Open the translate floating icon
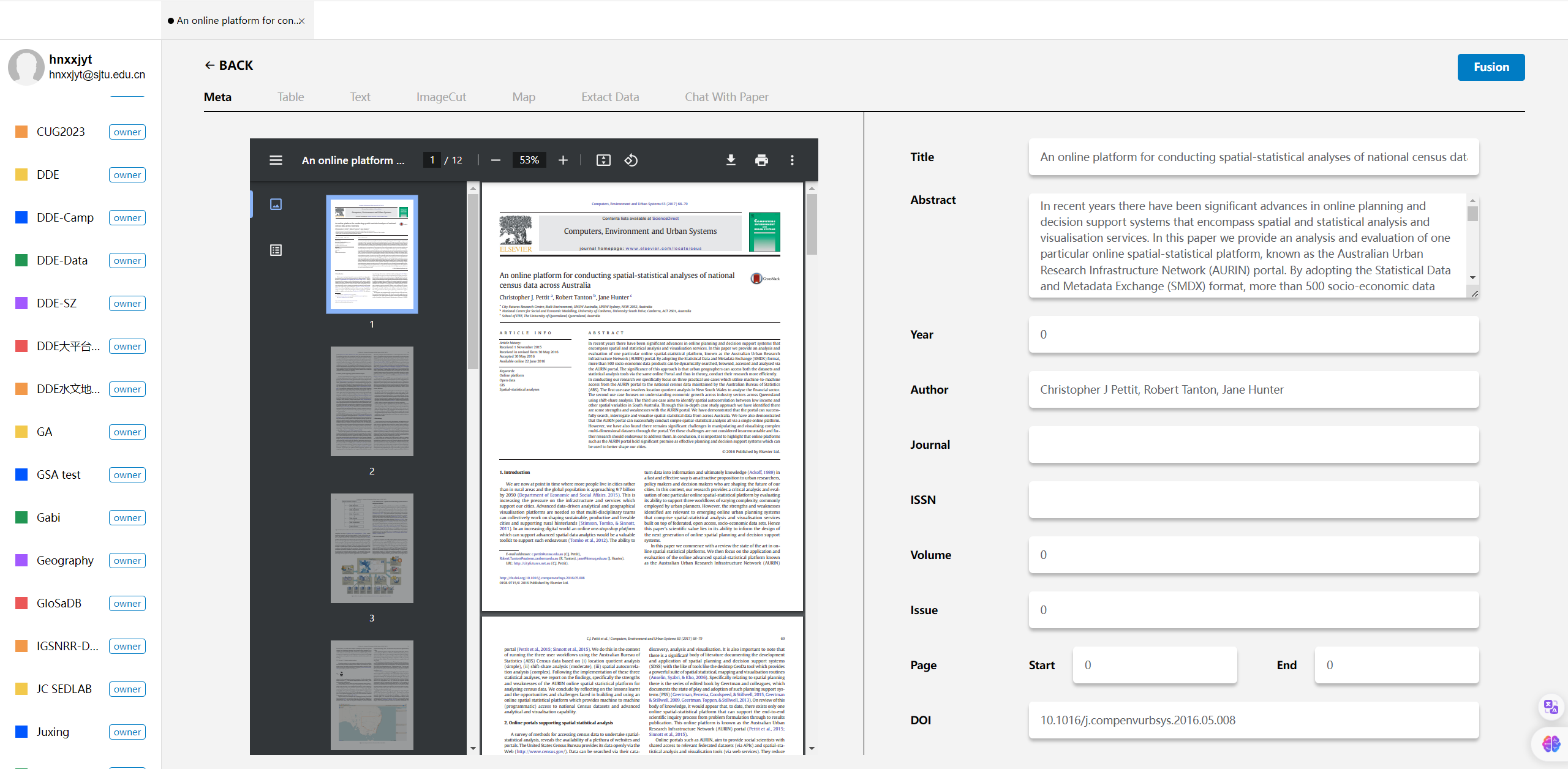Viewport: 1568px width, 769px height. coord(1550,707)
